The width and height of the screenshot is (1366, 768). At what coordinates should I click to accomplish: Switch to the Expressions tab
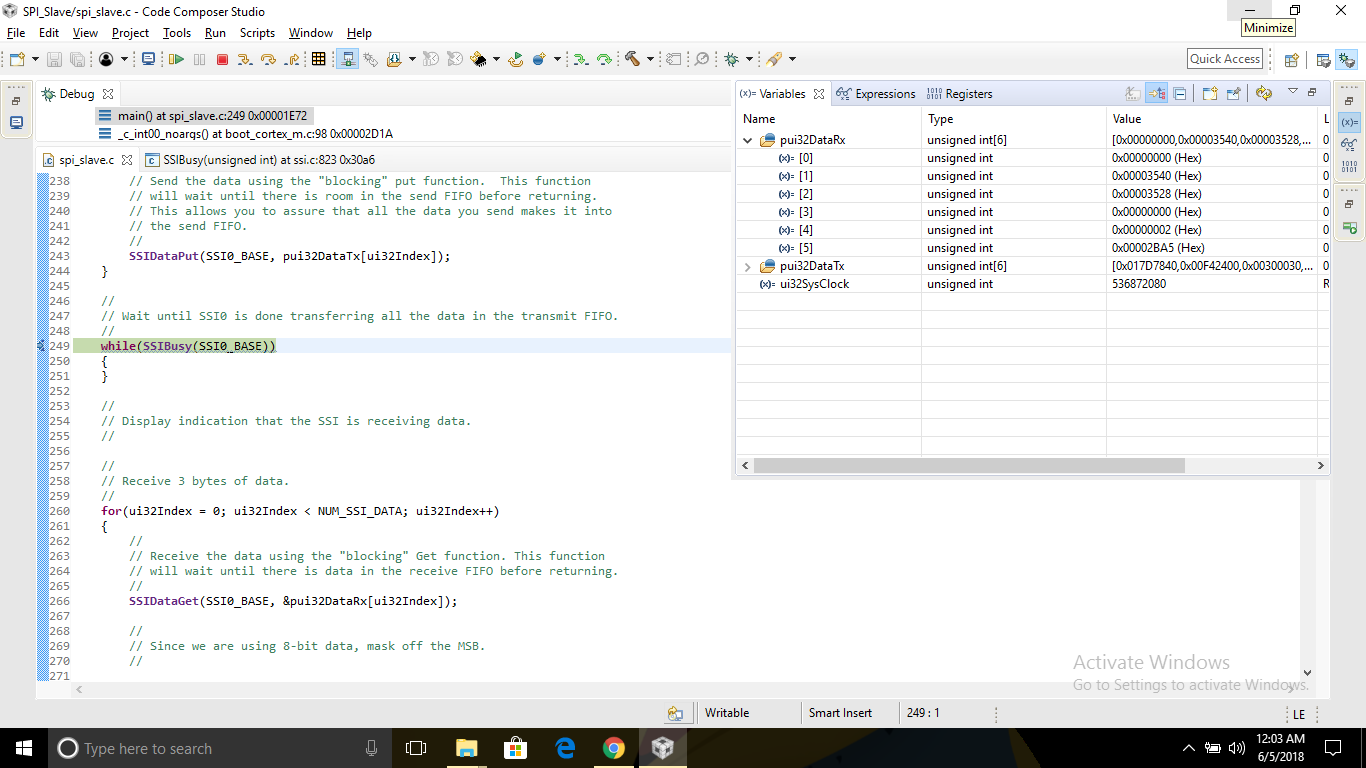click(x=876, y=94)
